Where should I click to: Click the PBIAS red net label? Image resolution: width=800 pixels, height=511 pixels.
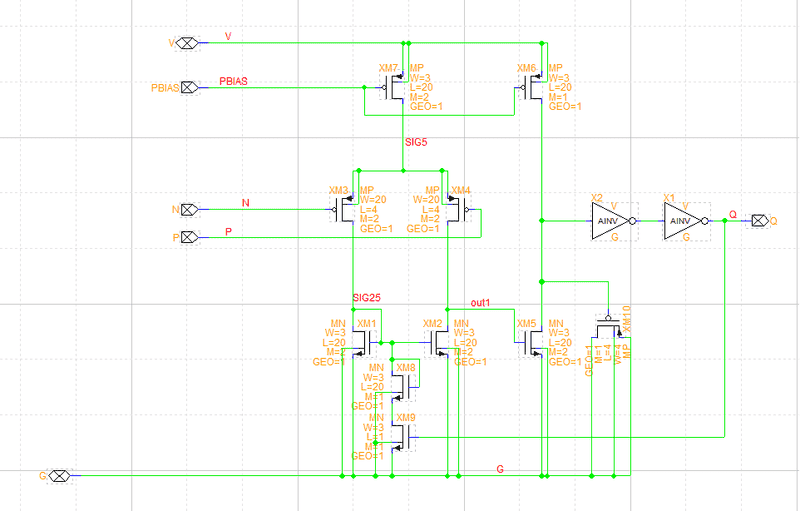233,82
